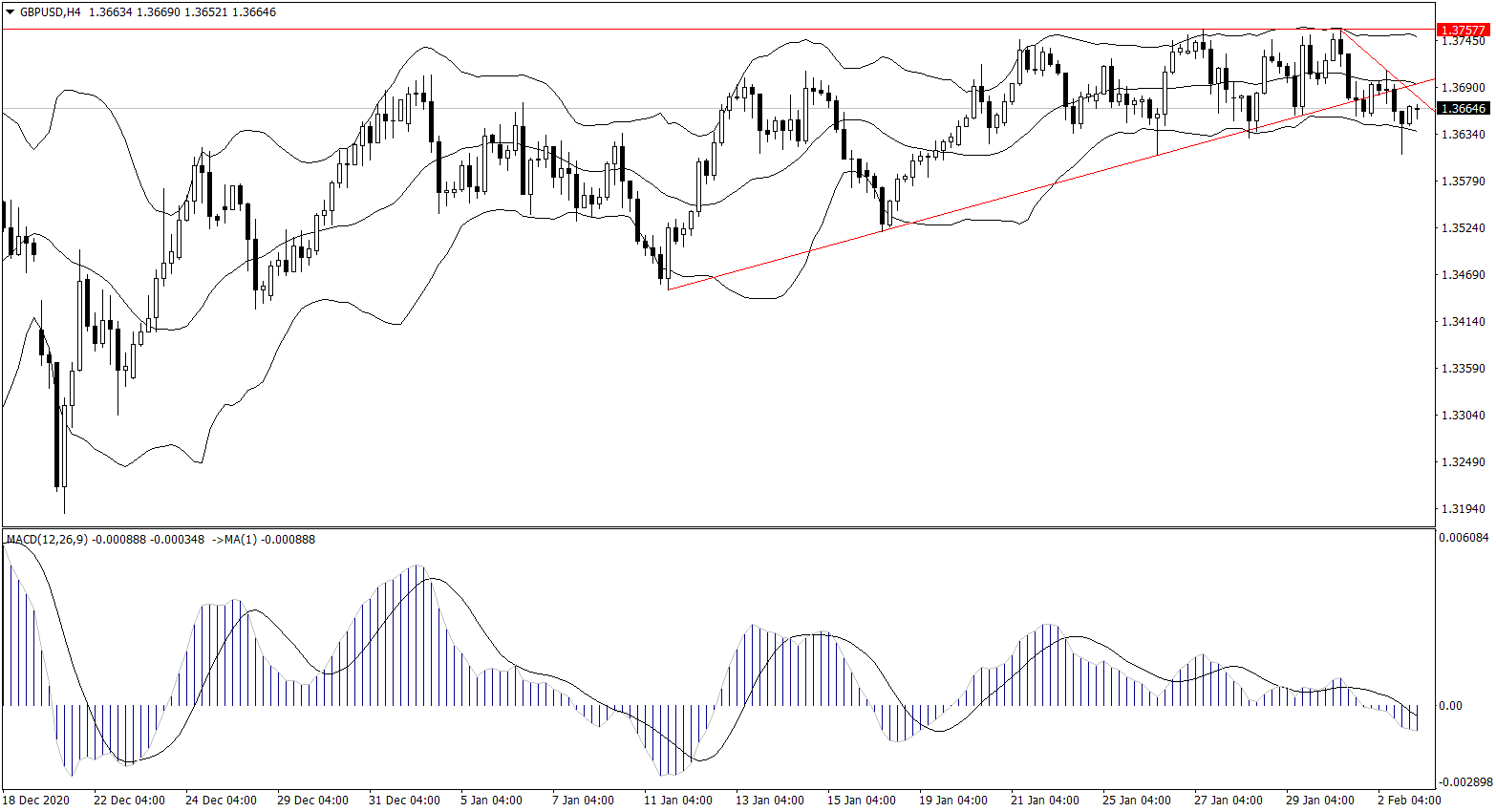Click the 1.35240 price axis label
Viewport: 1496px width, 812px height.
1463,227
